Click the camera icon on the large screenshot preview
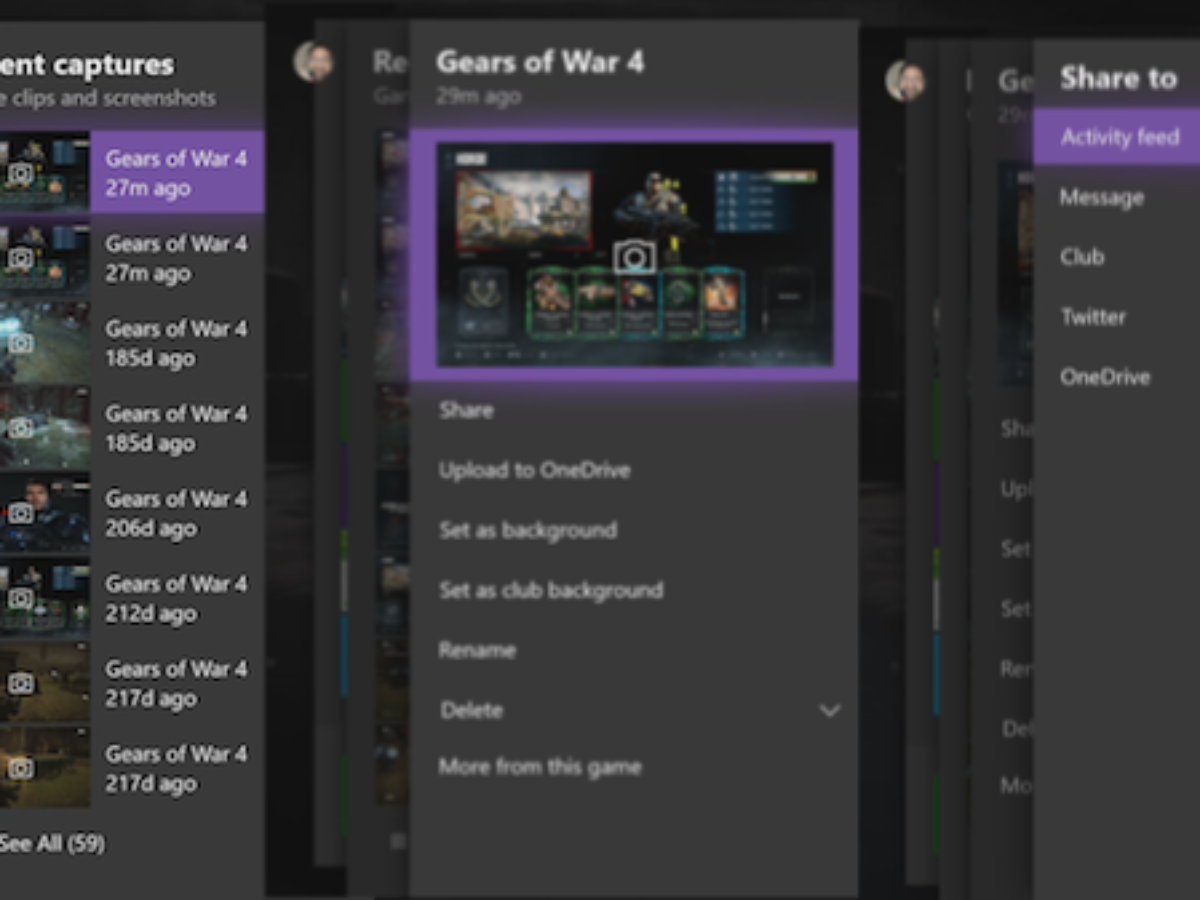The height and width of the screenshot is (900, 1200). pos(634,257)
